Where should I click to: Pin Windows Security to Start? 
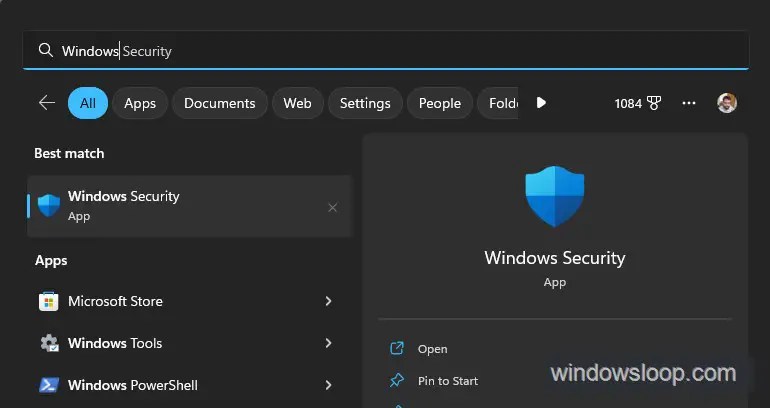[x=447, y=381]
